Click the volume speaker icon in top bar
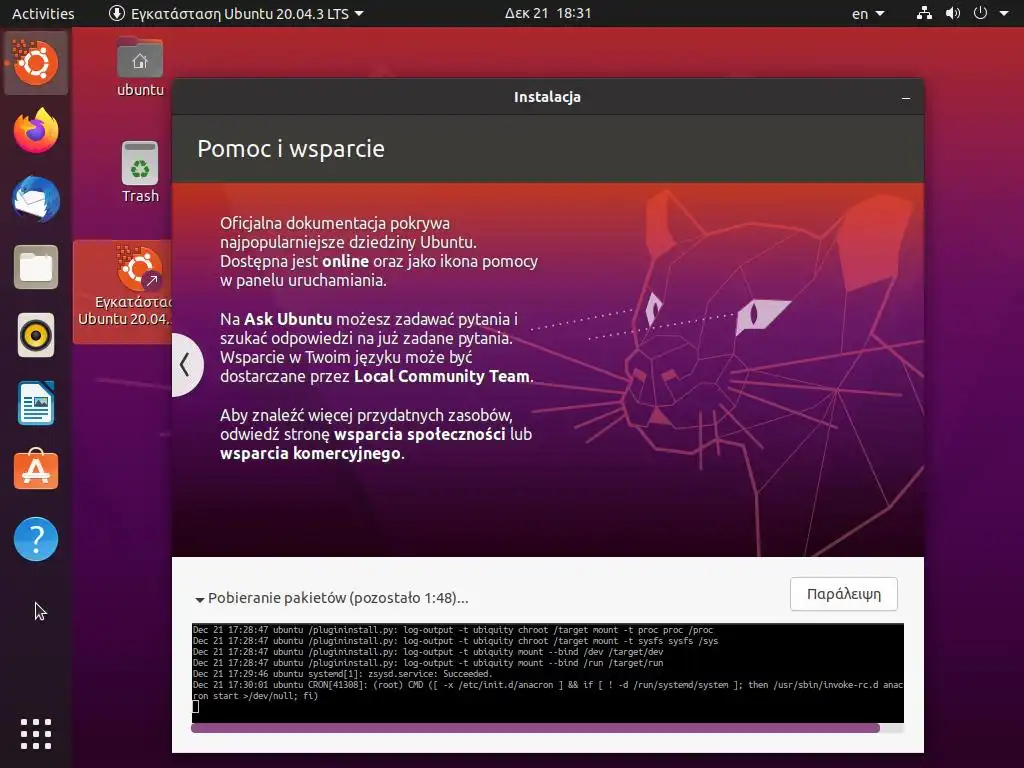The height and width of the screenshot is (768, 1024). point(953,13)
